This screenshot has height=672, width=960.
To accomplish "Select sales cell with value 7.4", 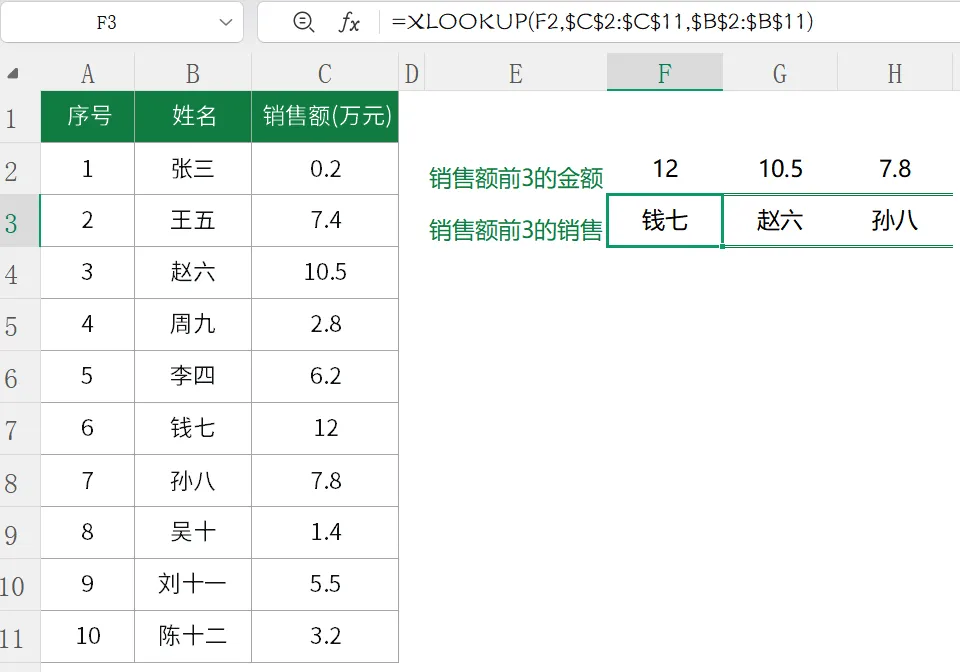I will (x=325, y=221).
